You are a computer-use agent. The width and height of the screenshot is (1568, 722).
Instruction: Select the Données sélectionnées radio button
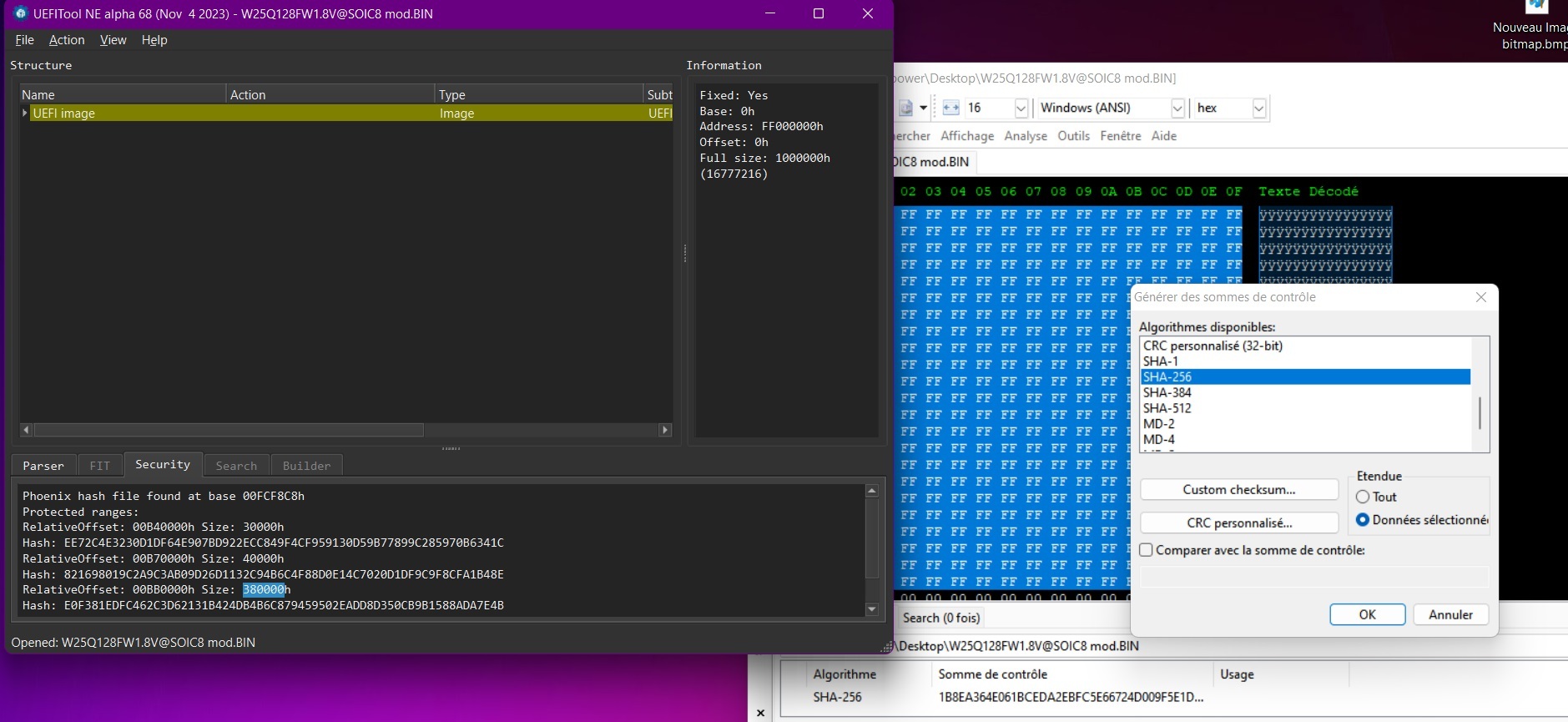pyautogui.click(x=1363, y=520)
